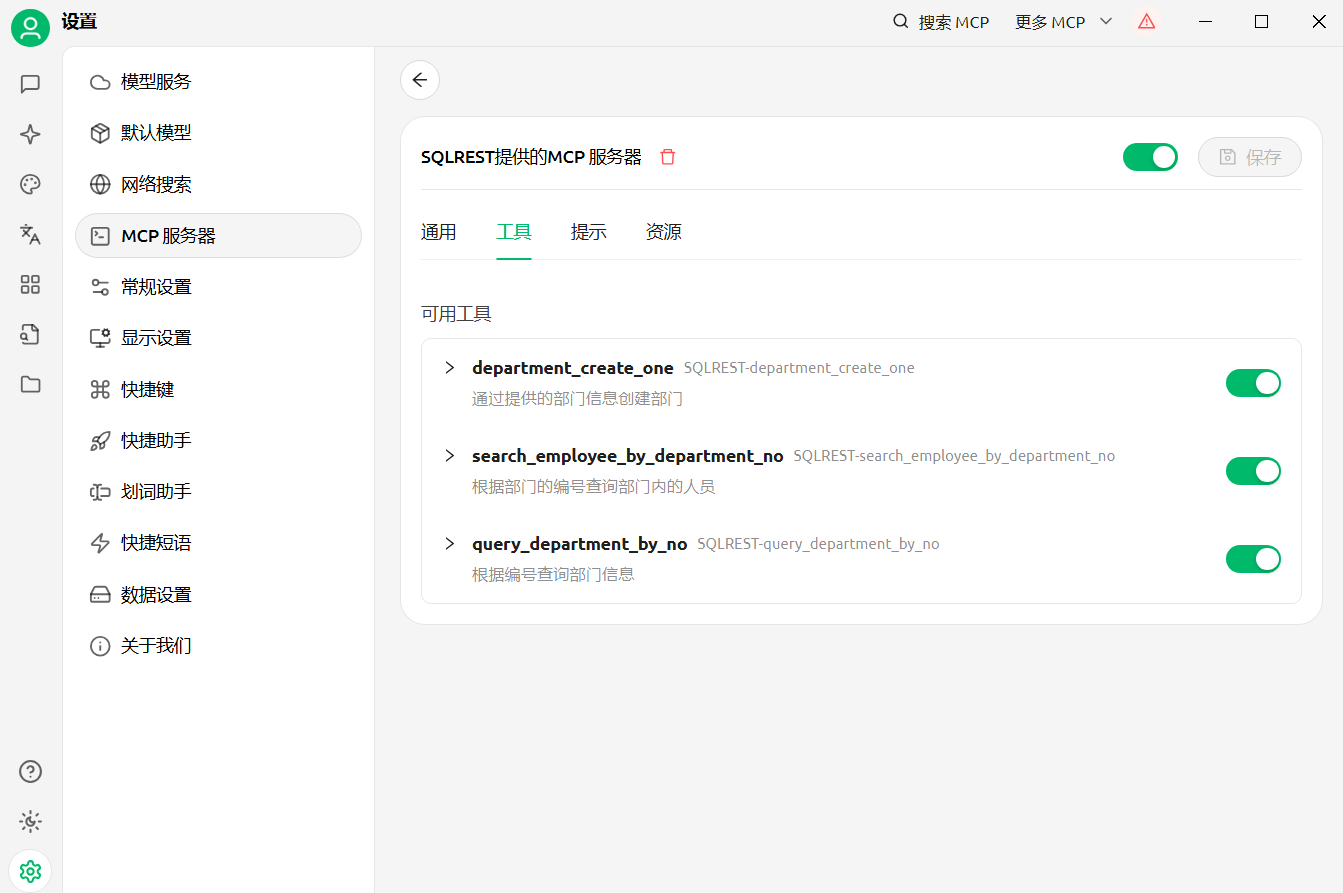Open 快捷助手 settings
This screenshot has height=893, width=1343.
218,441
